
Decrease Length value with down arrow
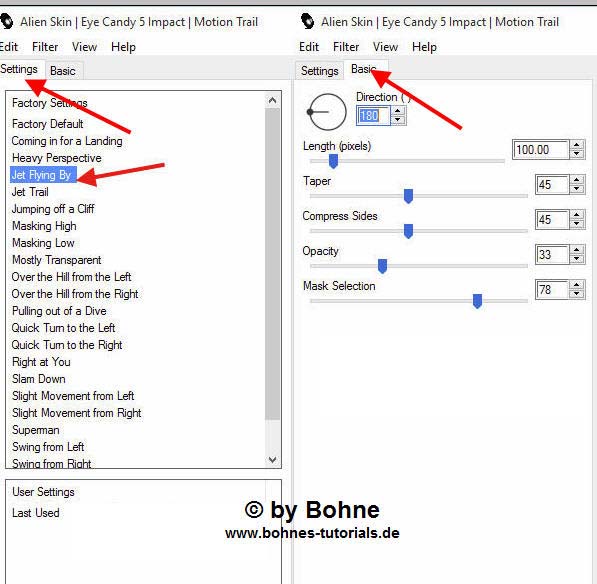point(577,153)
